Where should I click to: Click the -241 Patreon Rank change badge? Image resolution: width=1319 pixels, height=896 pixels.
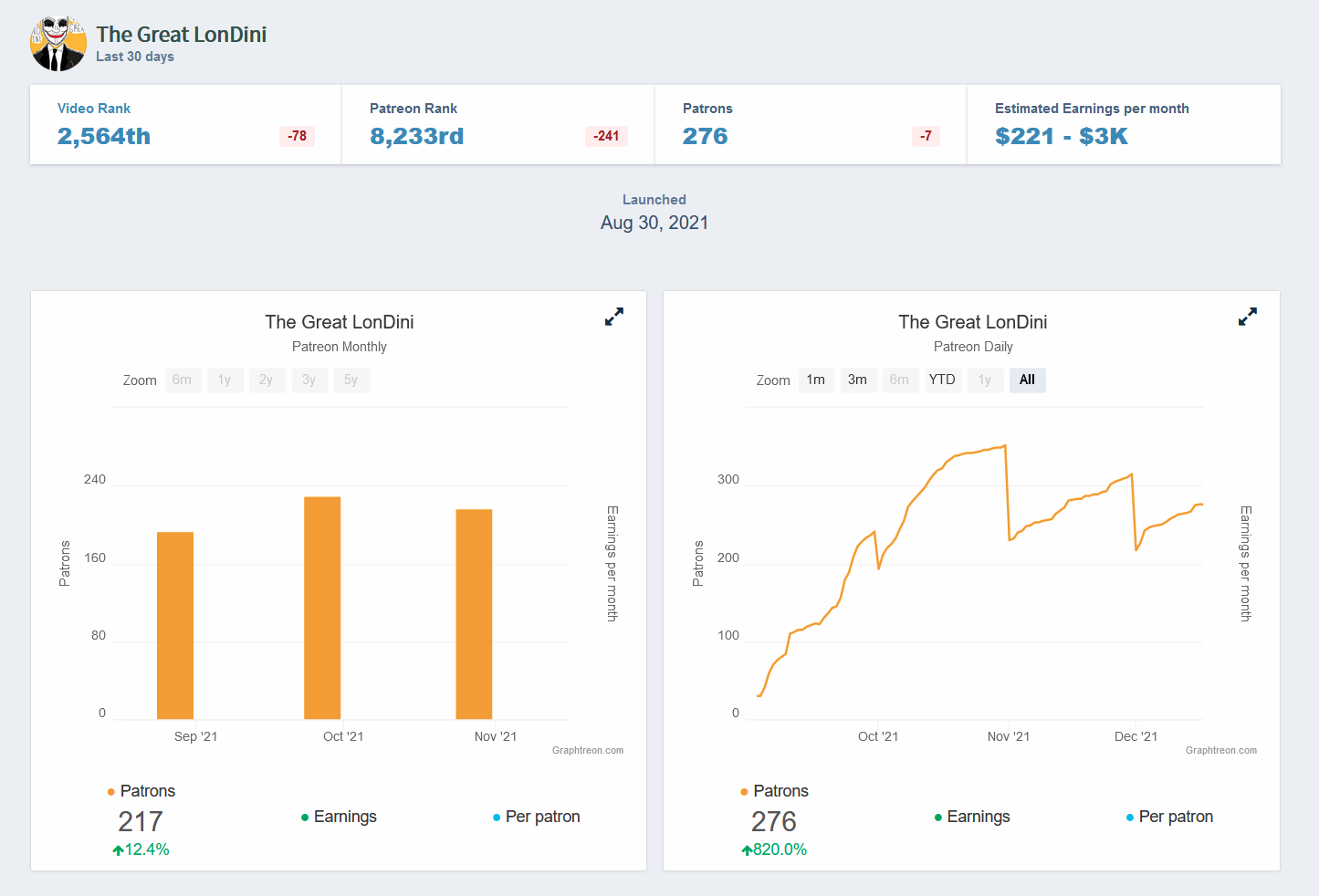pyautogui.click(x=606, y=136)
